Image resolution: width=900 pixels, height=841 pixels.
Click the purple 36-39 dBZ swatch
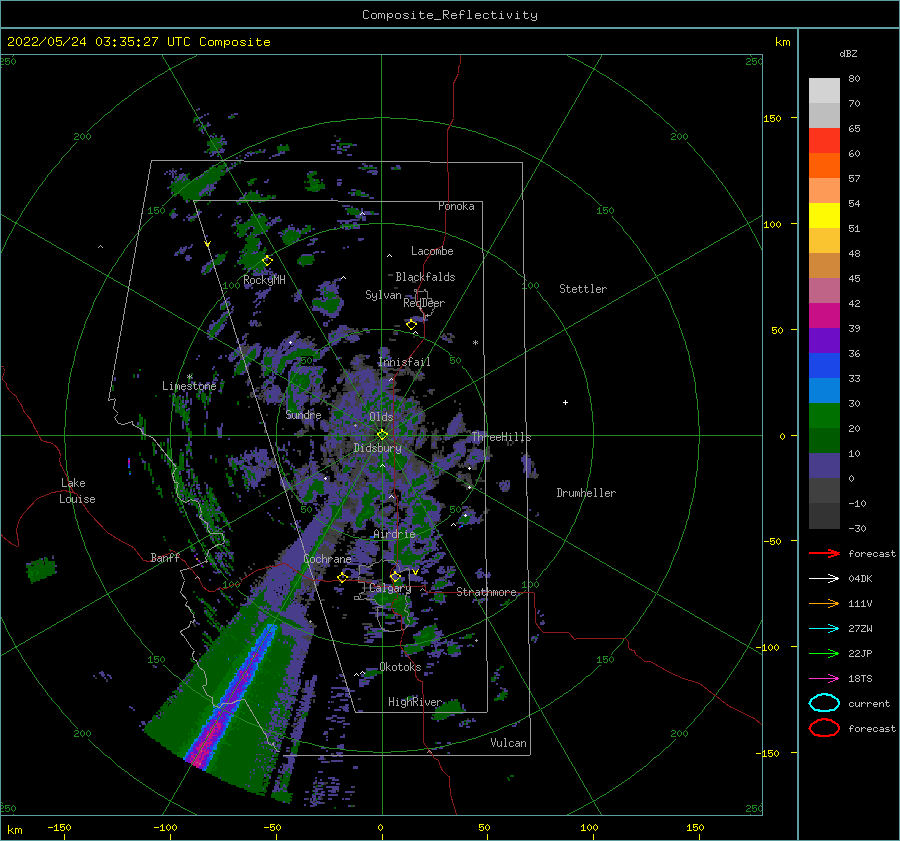tap(824, 340)
